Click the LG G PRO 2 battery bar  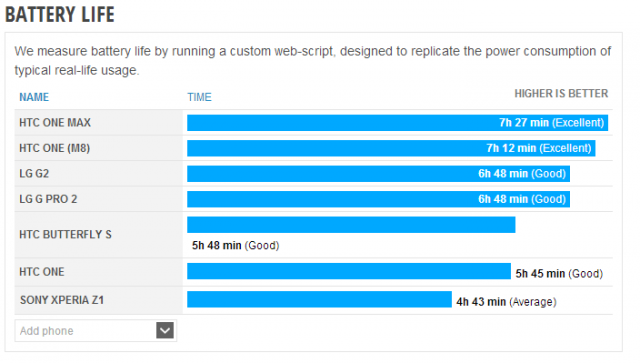pyautogui.click(x=378, y=199)
